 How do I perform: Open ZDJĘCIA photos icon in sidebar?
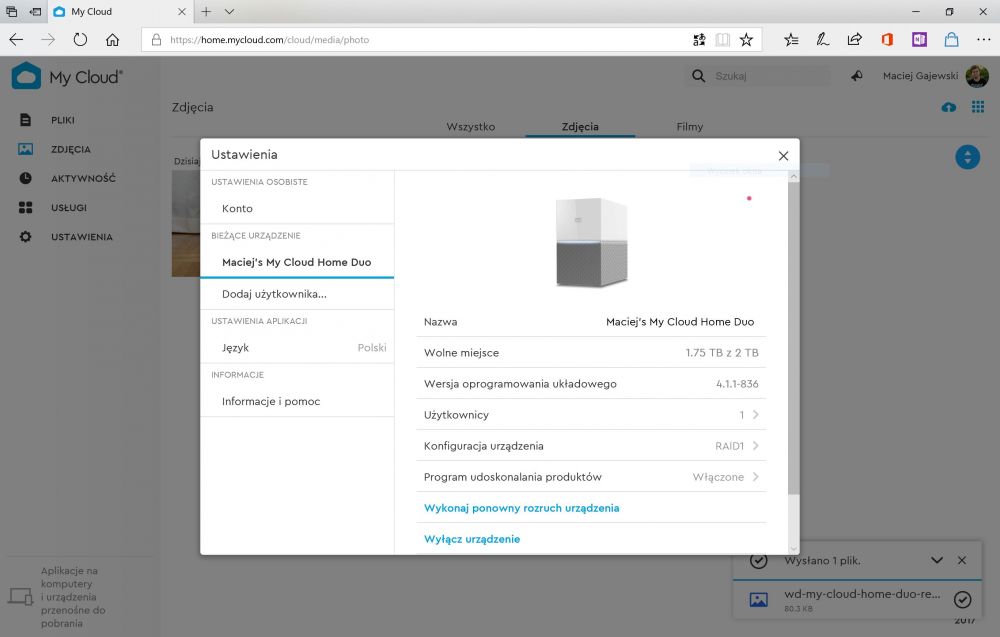26,149
